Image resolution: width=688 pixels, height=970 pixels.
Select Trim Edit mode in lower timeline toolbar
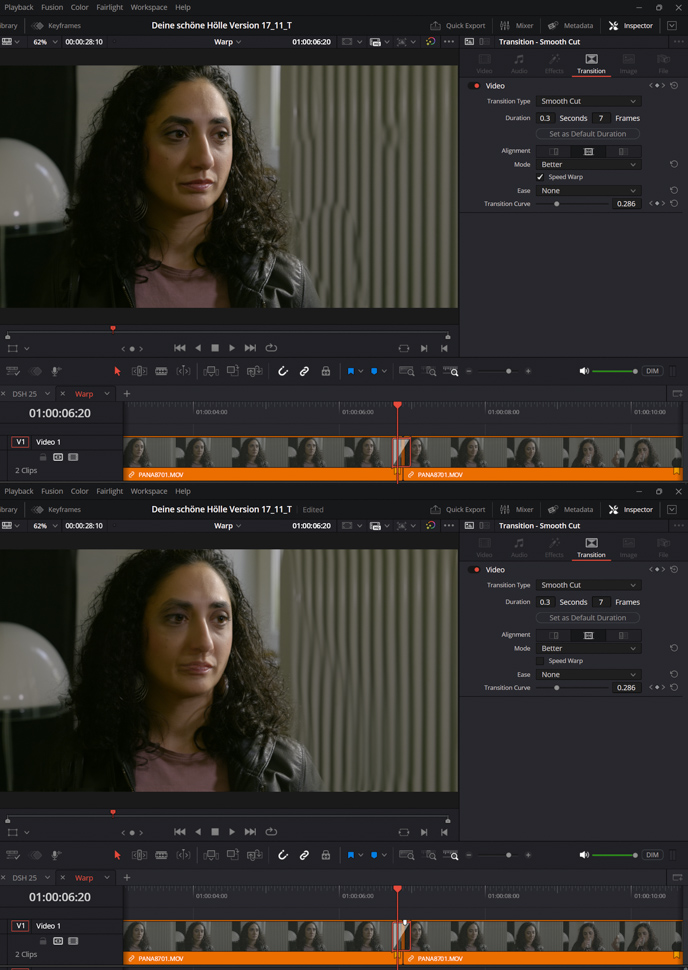point(139,855)
